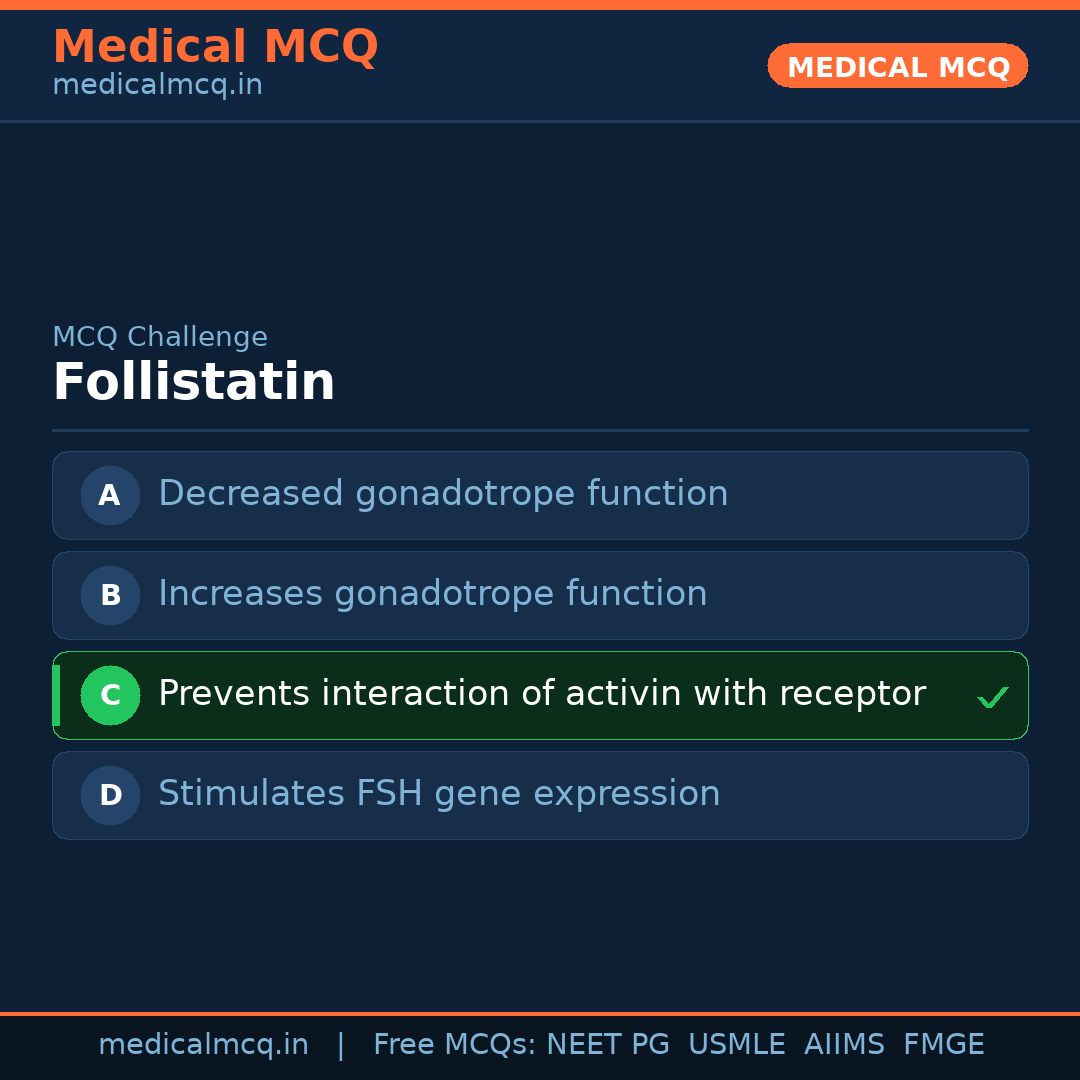
Task: Click USMLE in the footer
Action: [x=736, y=1045]
